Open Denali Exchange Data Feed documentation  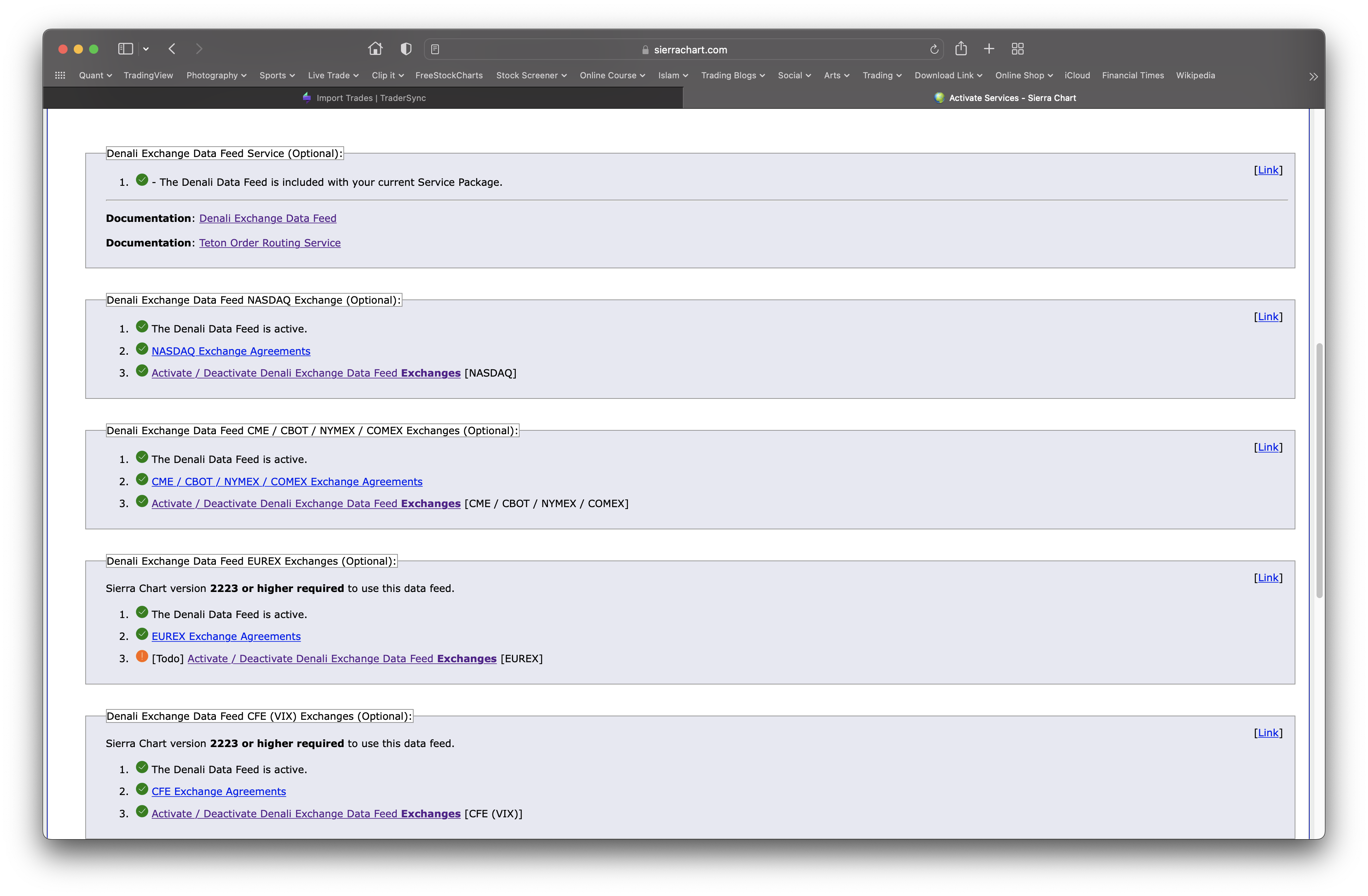tap(268, 218)
